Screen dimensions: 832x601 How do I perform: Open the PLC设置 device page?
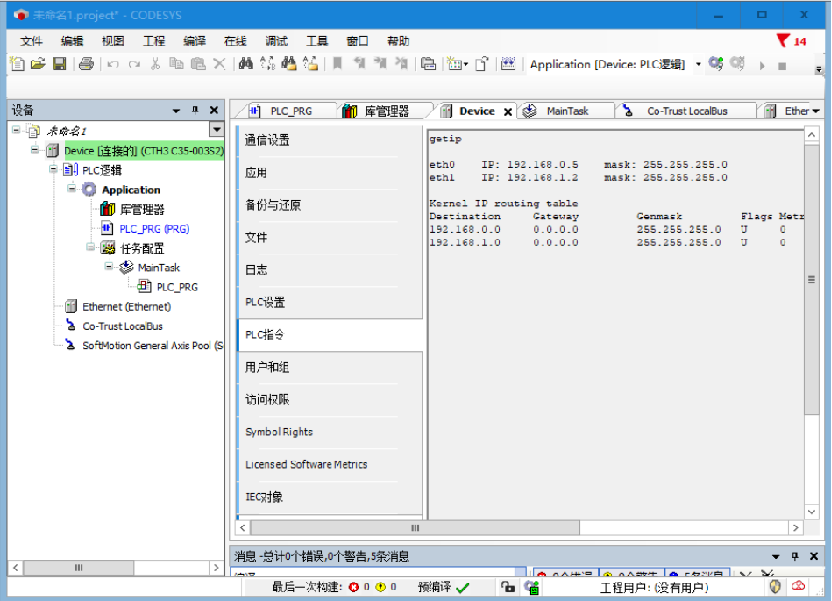[330, 302]
